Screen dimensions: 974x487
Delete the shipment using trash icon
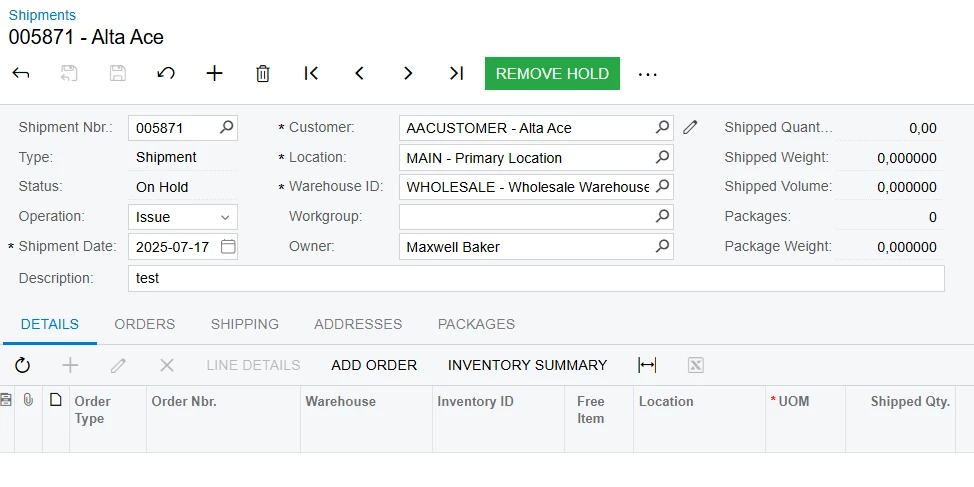[263, 73]
